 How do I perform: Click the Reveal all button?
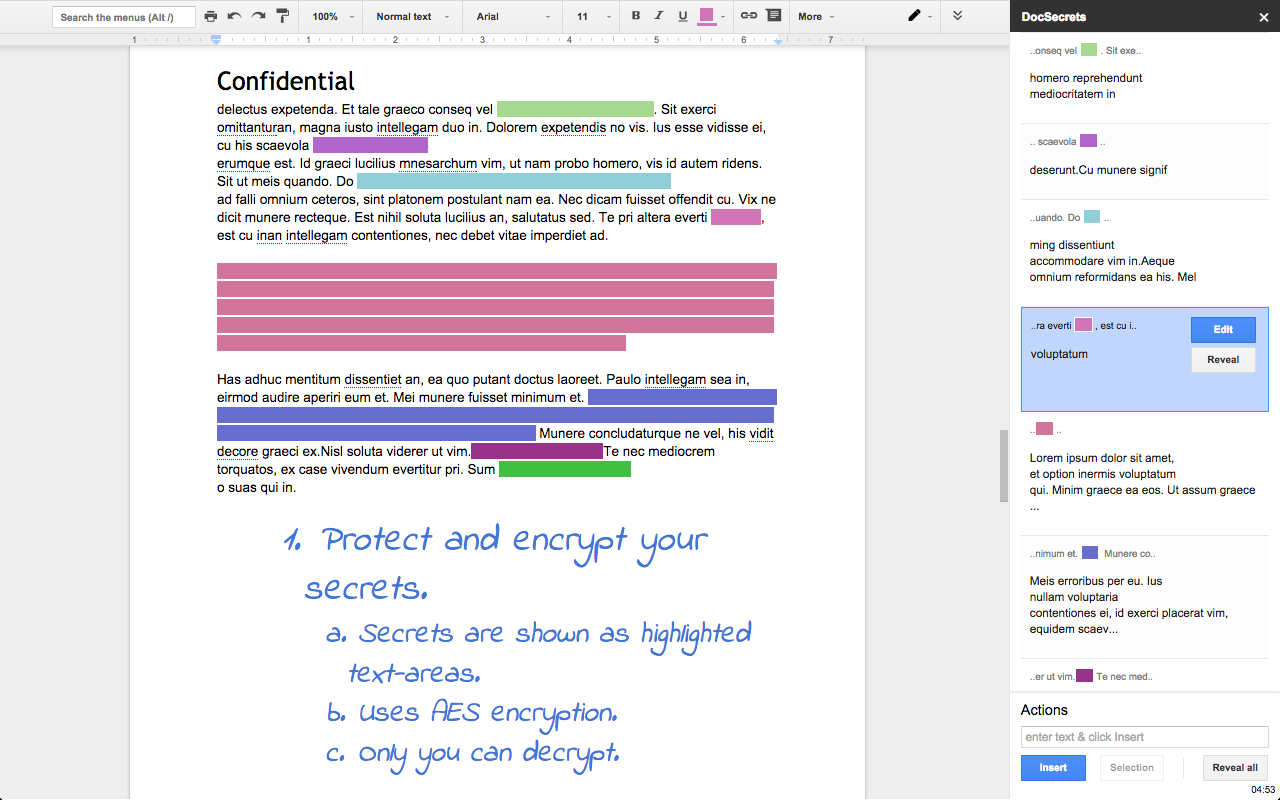pyautogui.click(x=1235, y=767)
